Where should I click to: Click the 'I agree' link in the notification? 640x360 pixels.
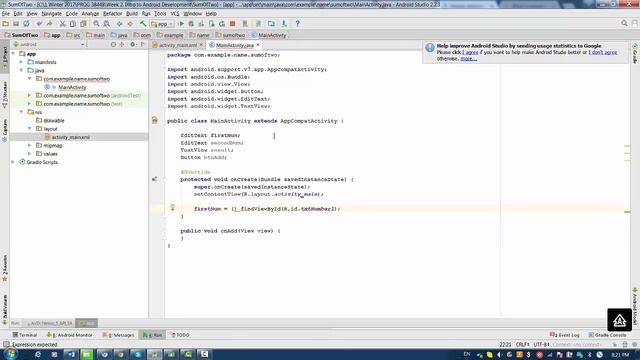click(x=470, y=52)
